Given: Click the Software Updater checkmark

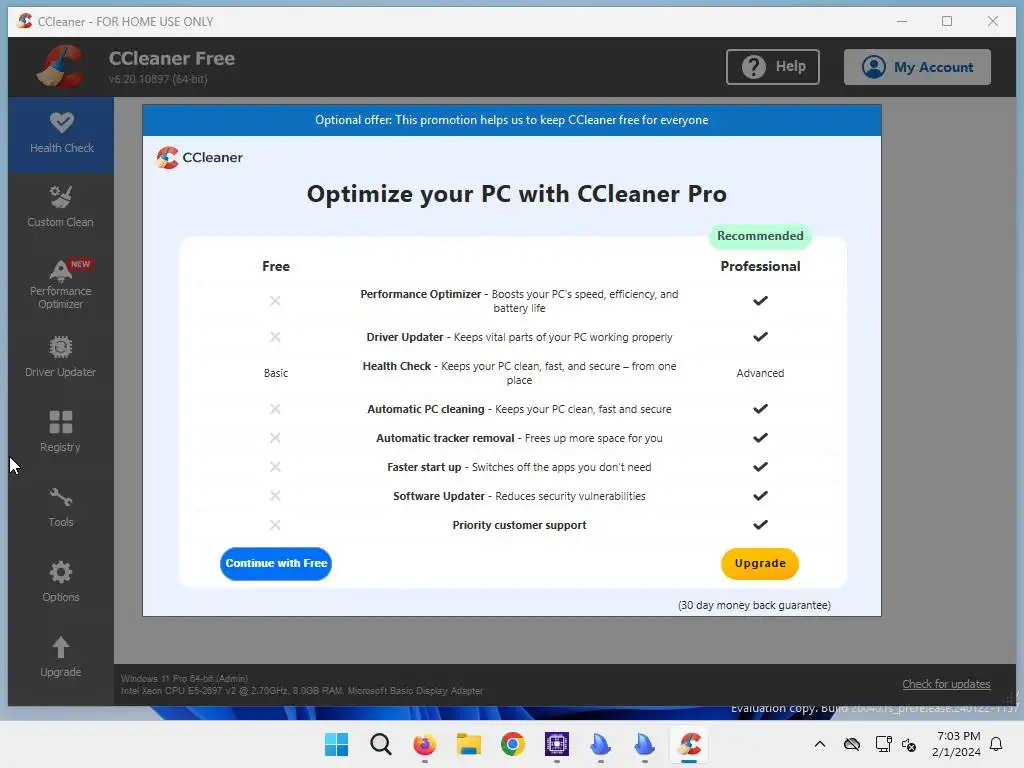Looking at the screenshot, I should click(x=760, y=496).
